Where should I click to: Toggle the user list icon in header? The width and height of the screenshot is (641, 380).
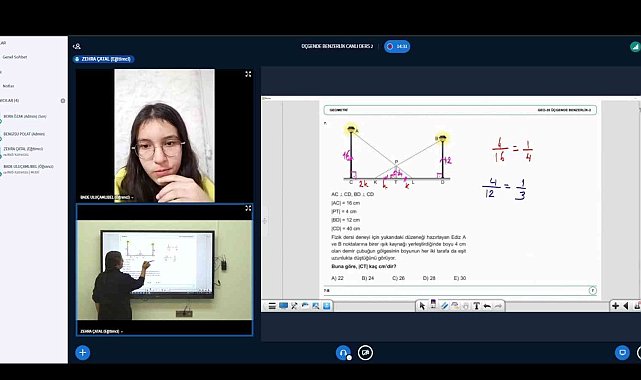76,46
